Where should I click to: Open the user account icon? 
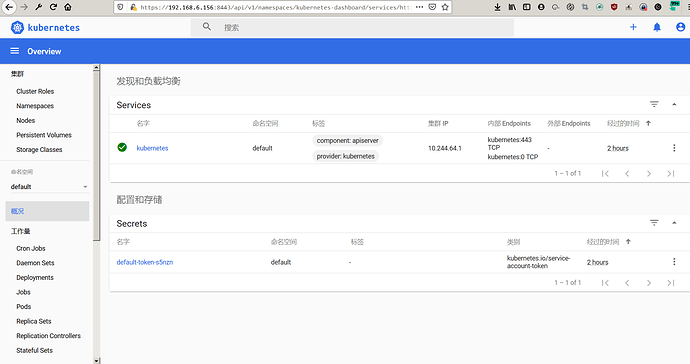click(x=680, y=27)
